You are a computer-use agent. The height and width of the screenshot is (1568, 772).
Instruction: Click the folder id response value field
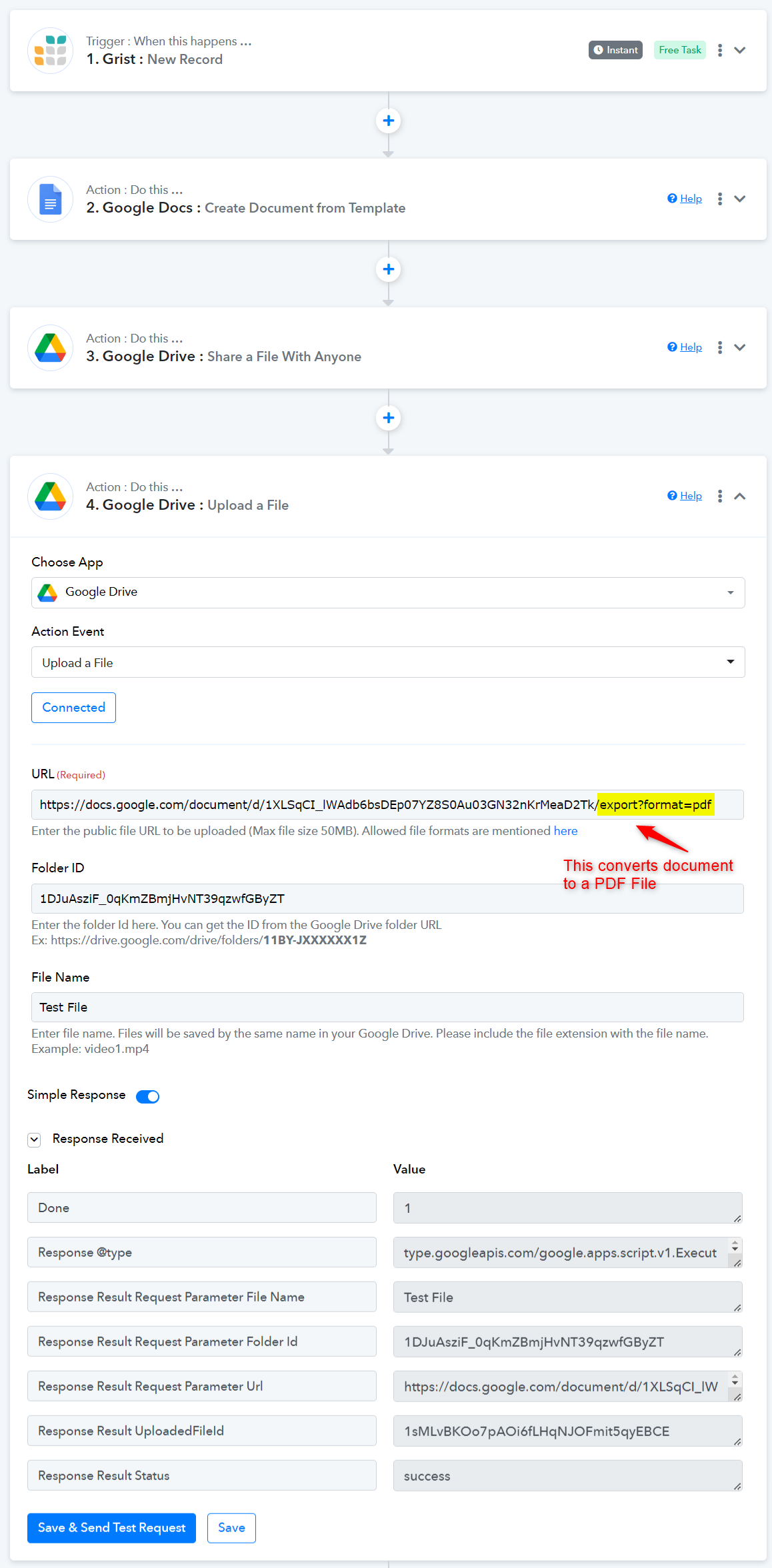[x=568, y=1341]
